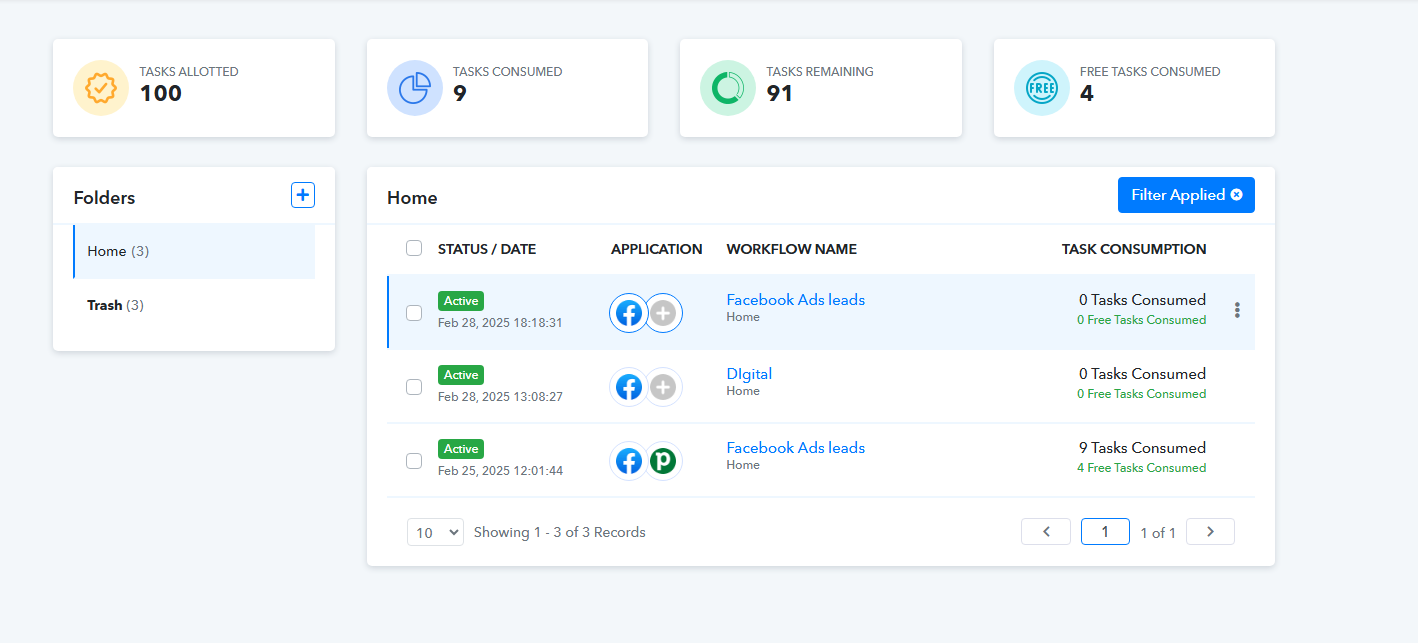Click the Tasks Consumed pie chart icon
Image resolution: width=1418 pixels, height=643 pixels.
click(415, 88)
